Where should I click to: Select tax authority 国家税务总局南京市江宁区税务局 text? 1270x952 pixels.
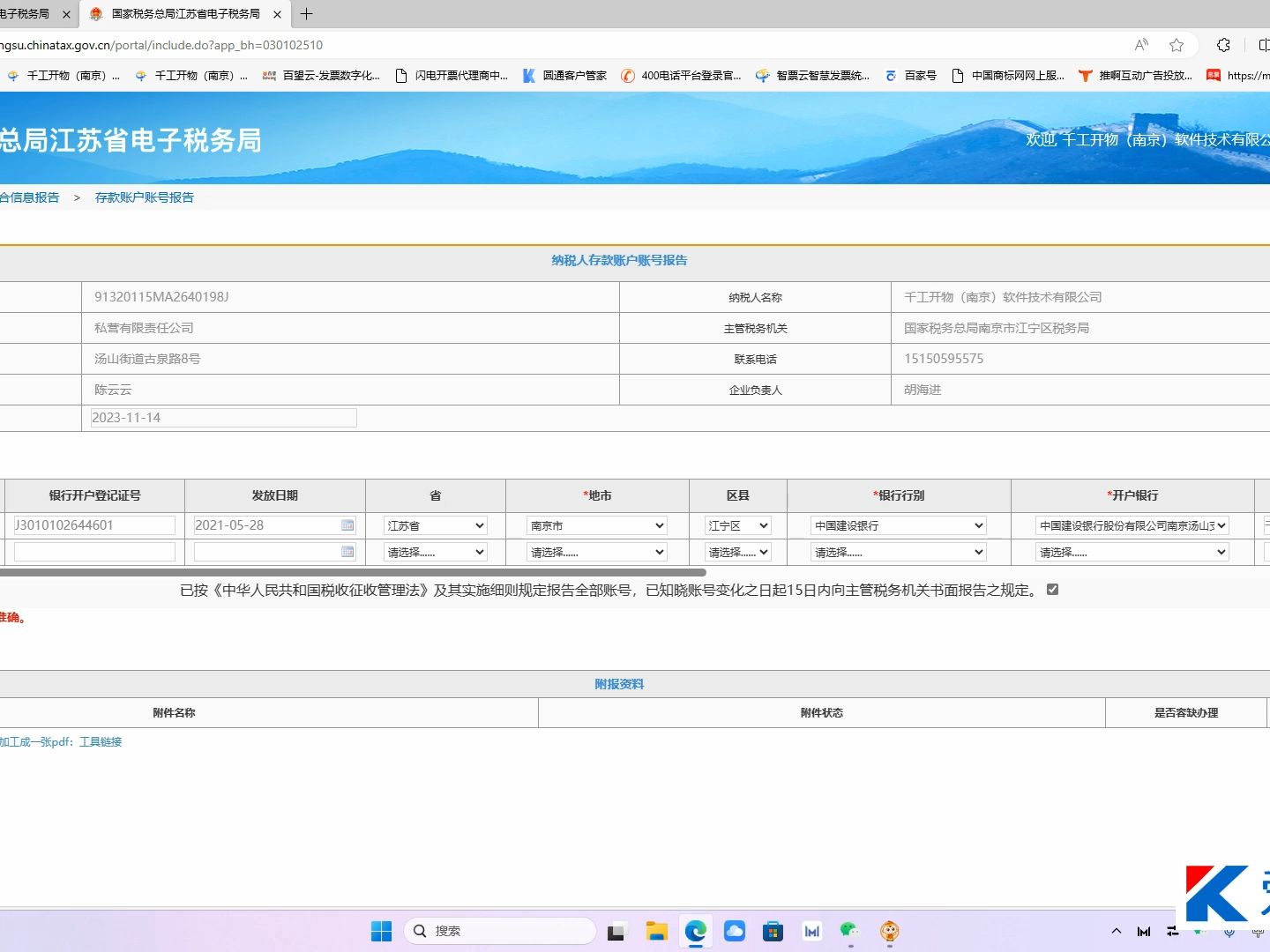[x=997, y=328]
